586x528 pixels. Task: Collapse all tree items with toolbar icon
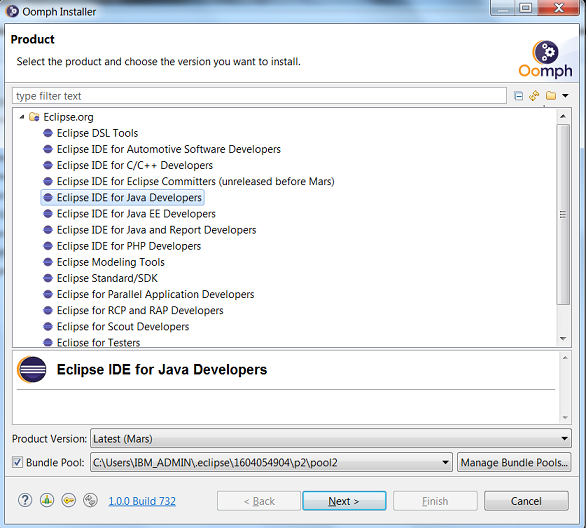(518, 96)
